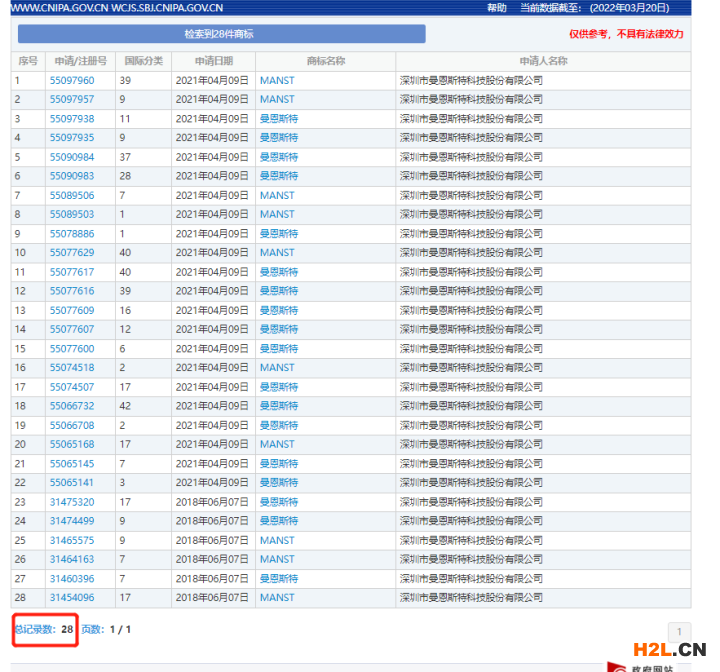
Task: Open registration number 55077629
Action: click(72, 253)
